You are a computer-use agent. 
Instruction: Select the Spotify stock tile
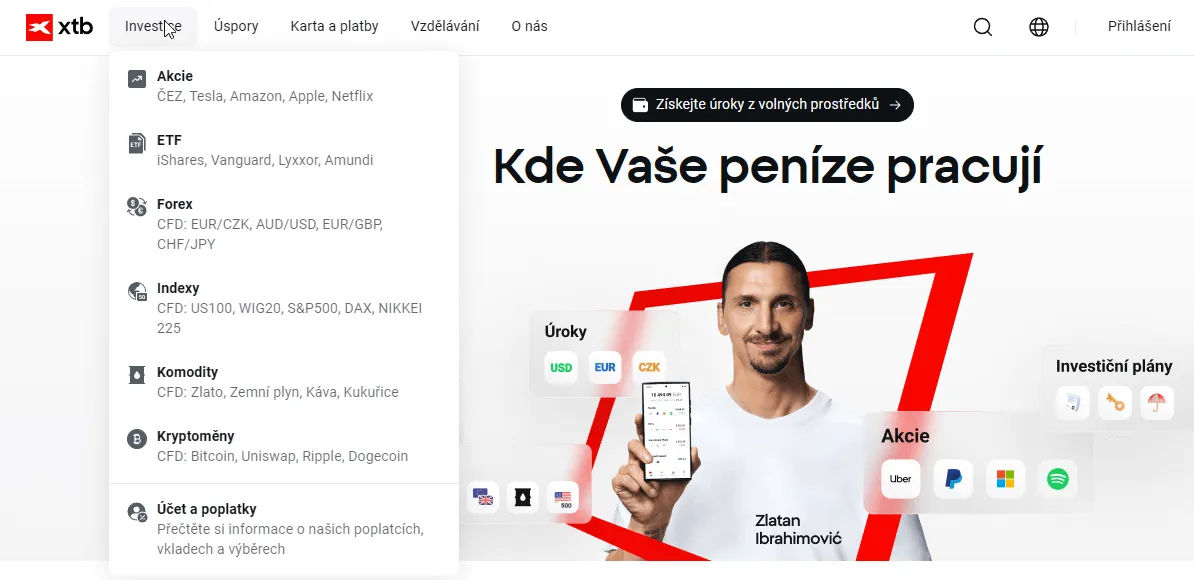pos(1058,479)
